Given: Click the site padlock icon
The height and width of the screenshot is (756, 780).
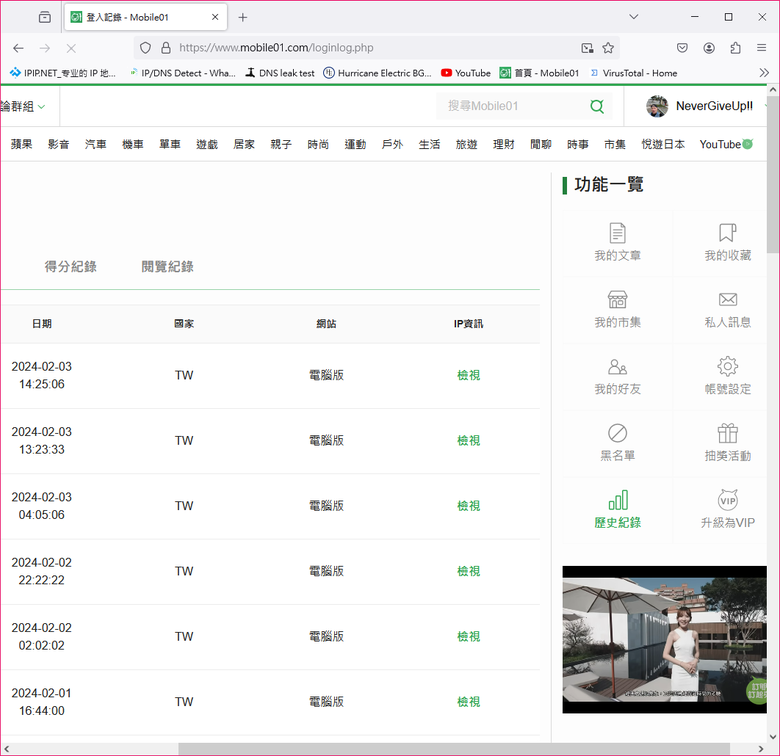Looking at the screenshot, I should tap(166, 48).
